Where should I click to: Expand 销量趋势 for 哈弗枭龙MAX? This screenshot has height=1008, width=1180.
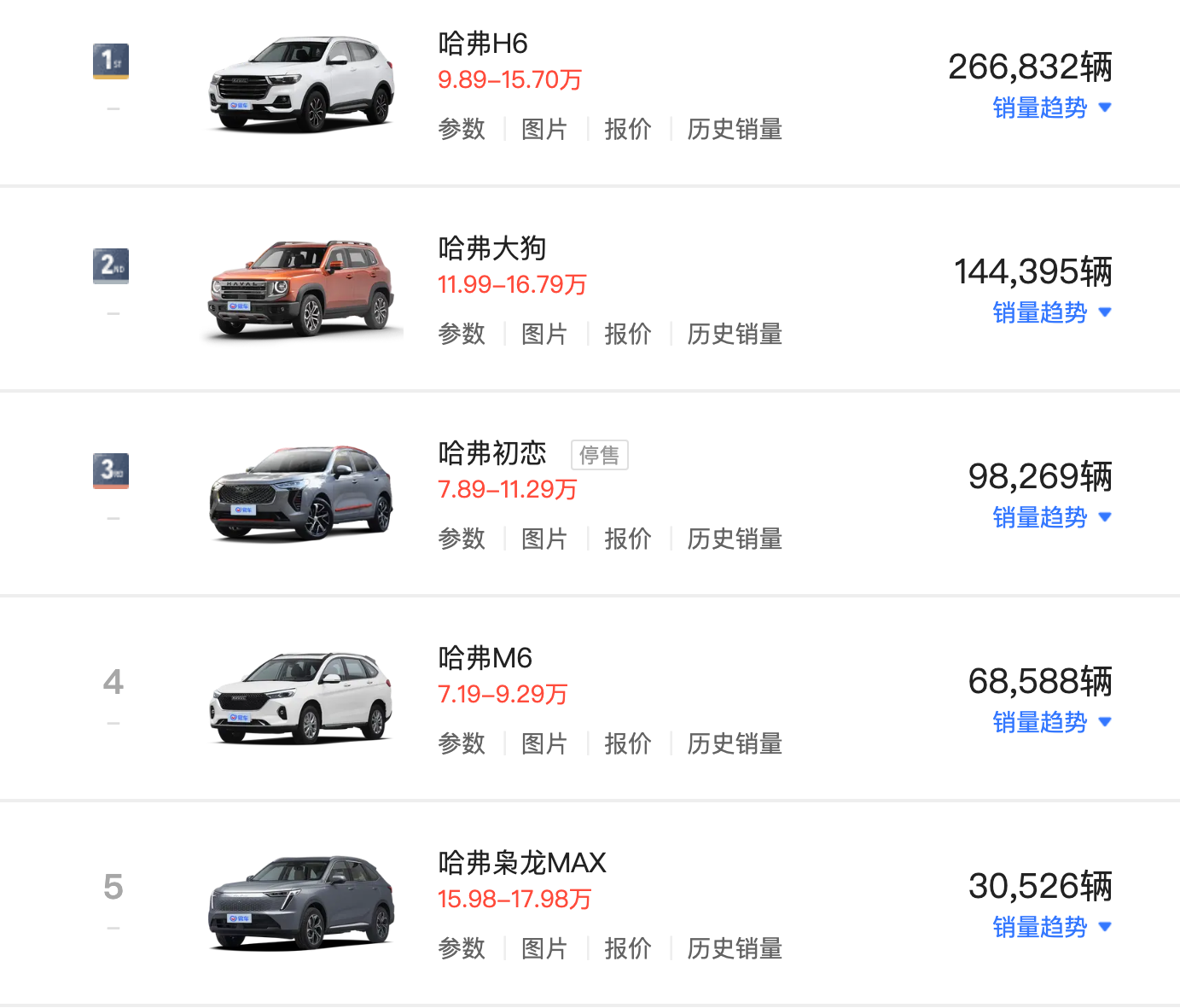click(x=1052, y=927)
